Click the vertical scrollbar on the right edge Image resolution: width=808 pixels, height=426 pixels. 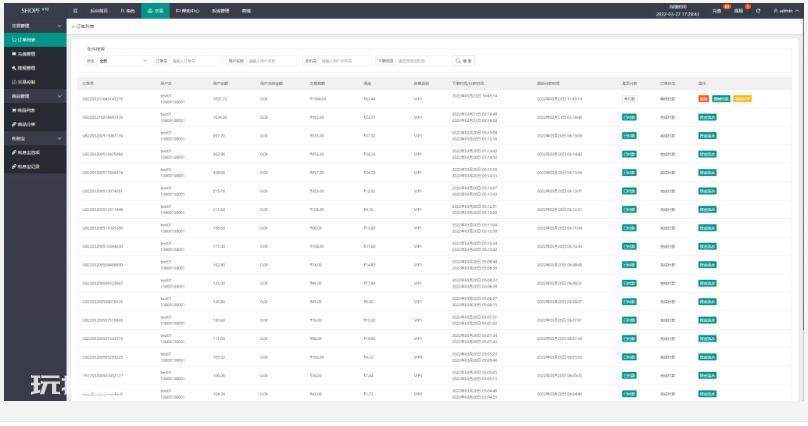[x=803, y=175]
